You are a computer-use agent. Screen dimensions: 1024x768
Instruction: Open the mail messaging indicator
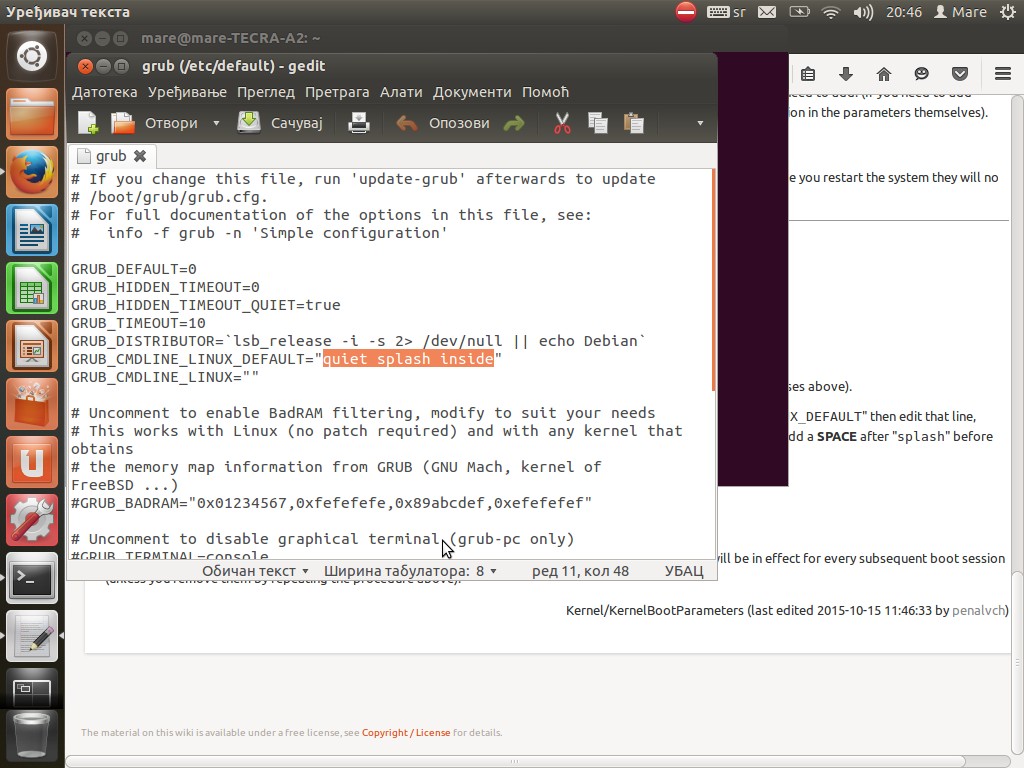point(767,12)
